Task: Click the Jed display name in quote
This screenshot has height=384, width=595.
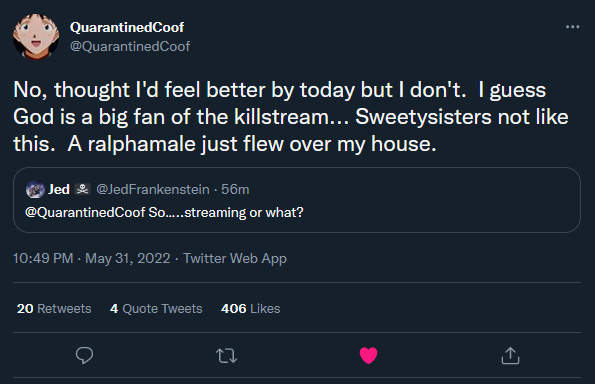Action: click(59, 189)
